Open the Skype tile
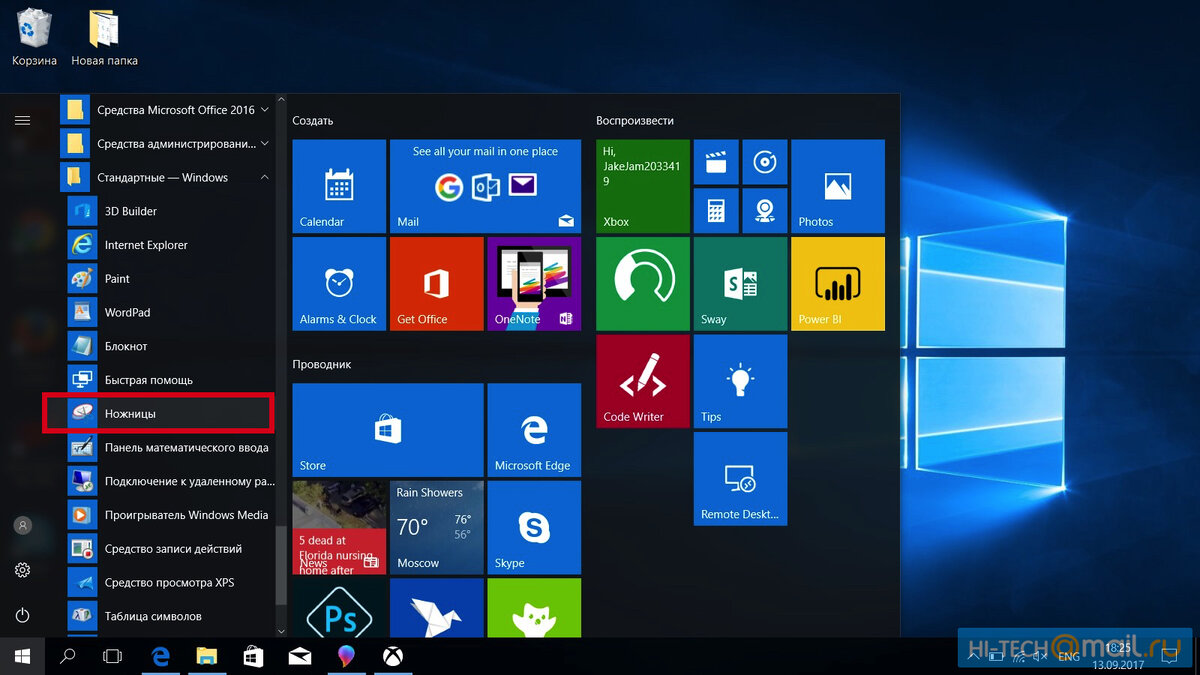Screen dimensions: 1200x675 (534, 527)
